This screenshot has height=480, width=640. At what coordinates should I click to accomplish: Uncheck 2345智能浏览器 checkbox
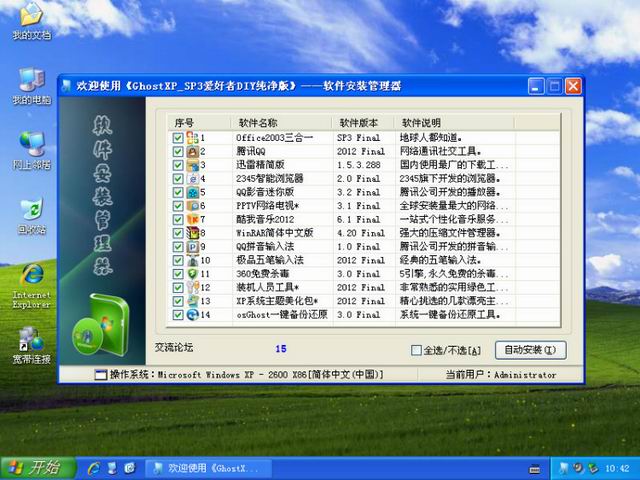pos(178,178)
